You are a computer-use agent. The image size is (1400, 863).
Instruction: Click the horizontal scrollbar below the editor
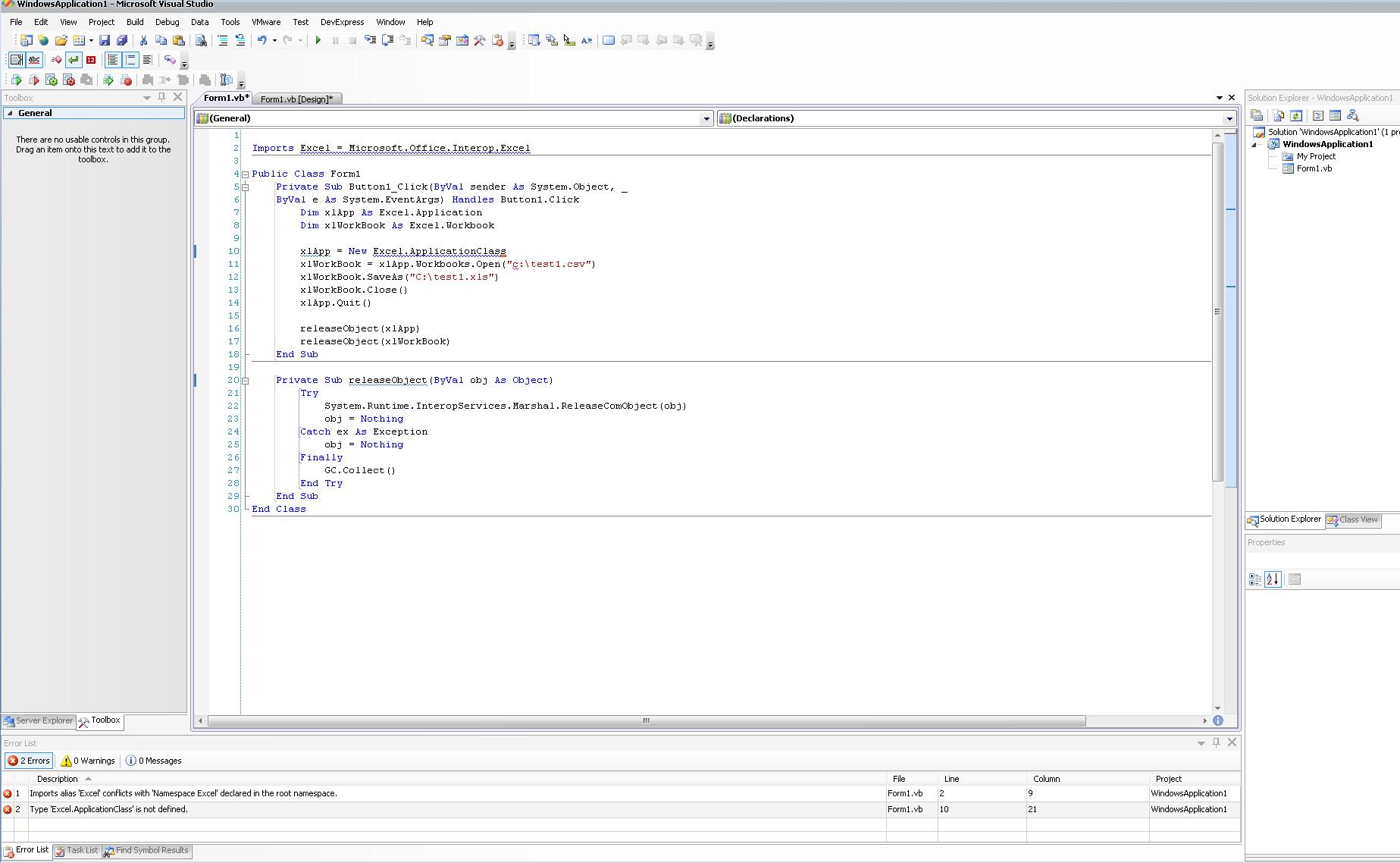pyautogui.click(x=644, y=721)
